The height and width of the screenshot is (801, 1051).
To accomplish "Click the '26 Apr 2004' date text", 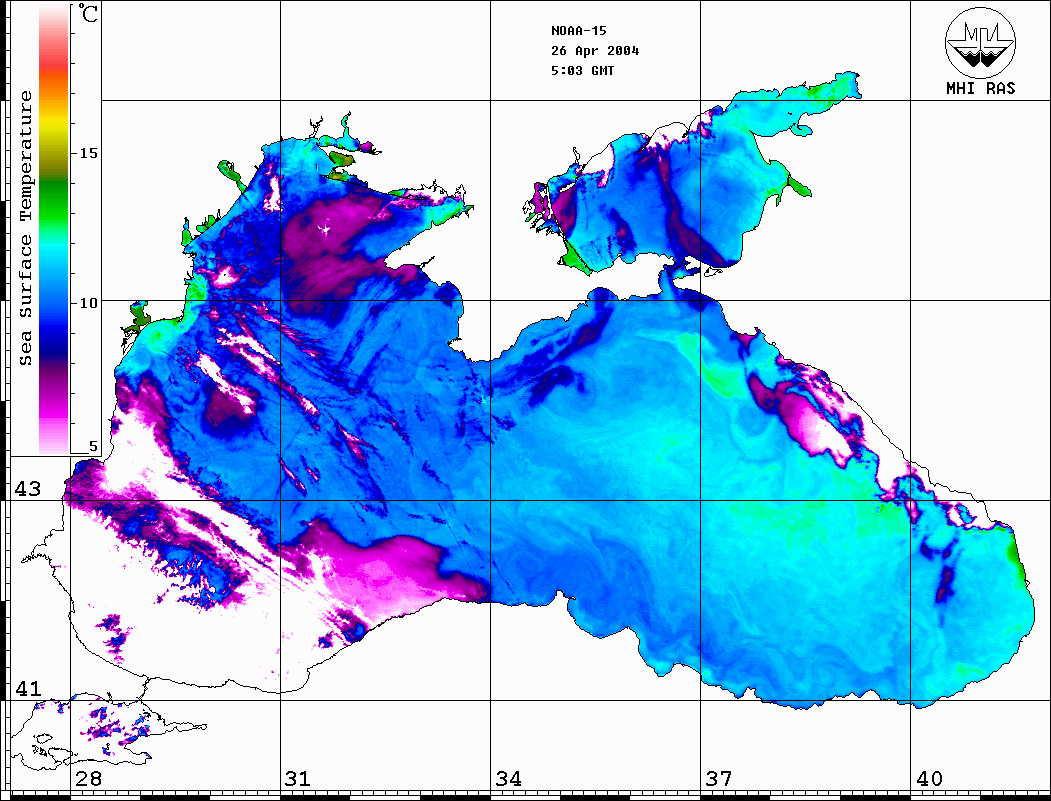I will point(595,51).
